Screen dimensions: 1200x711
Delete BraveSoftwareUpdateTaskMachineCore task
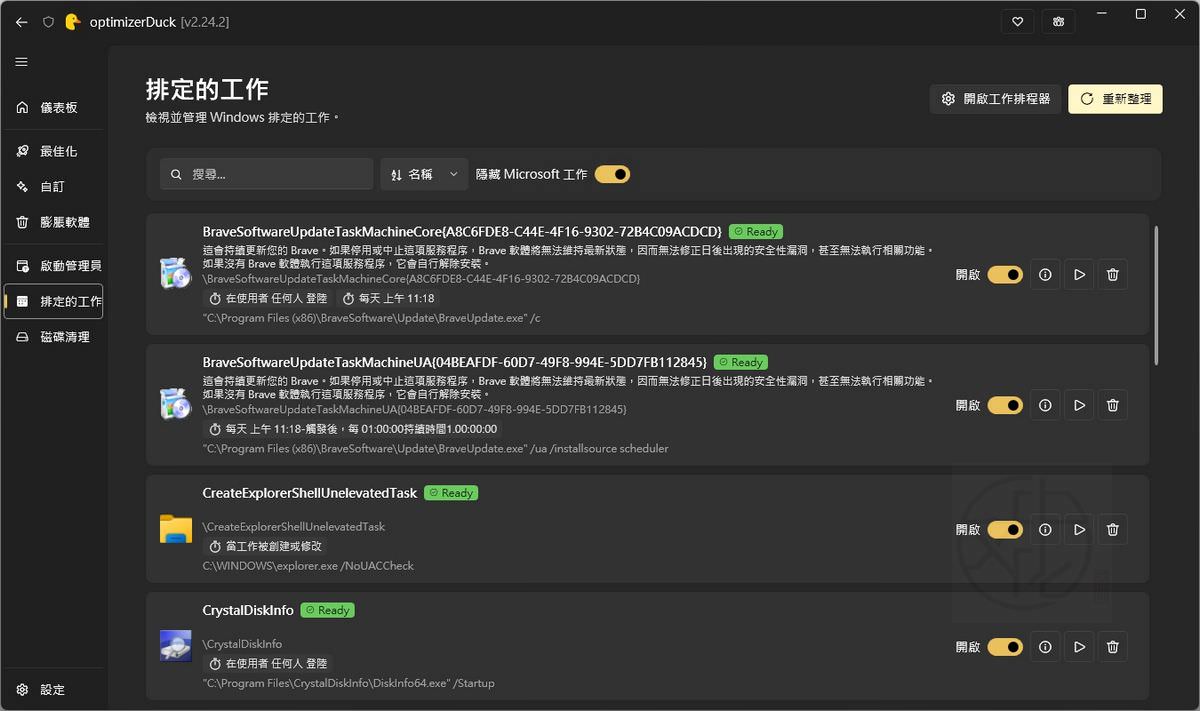1113,274
